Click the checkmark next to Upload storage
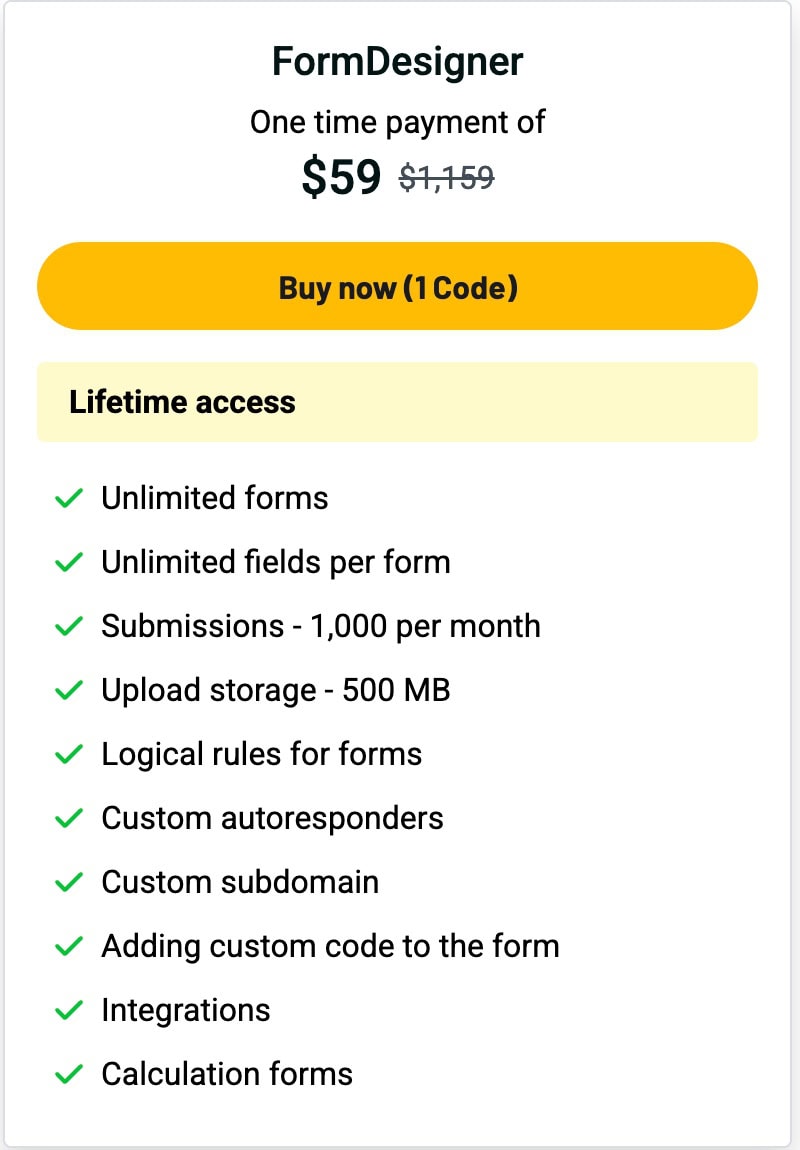 [68, 690]
